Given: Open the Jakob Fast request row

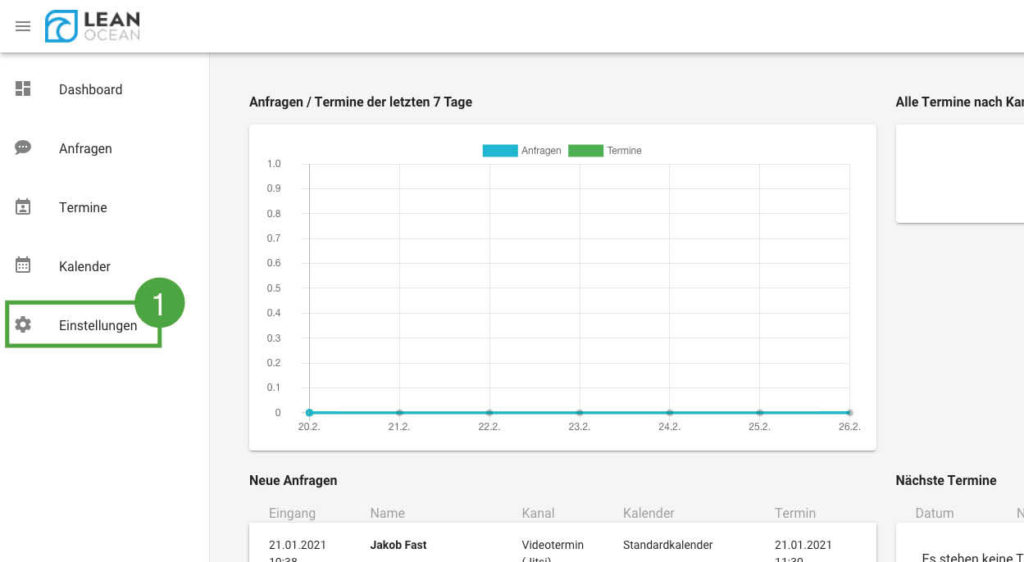Looking at the screenshot, I should coord(398,545).
